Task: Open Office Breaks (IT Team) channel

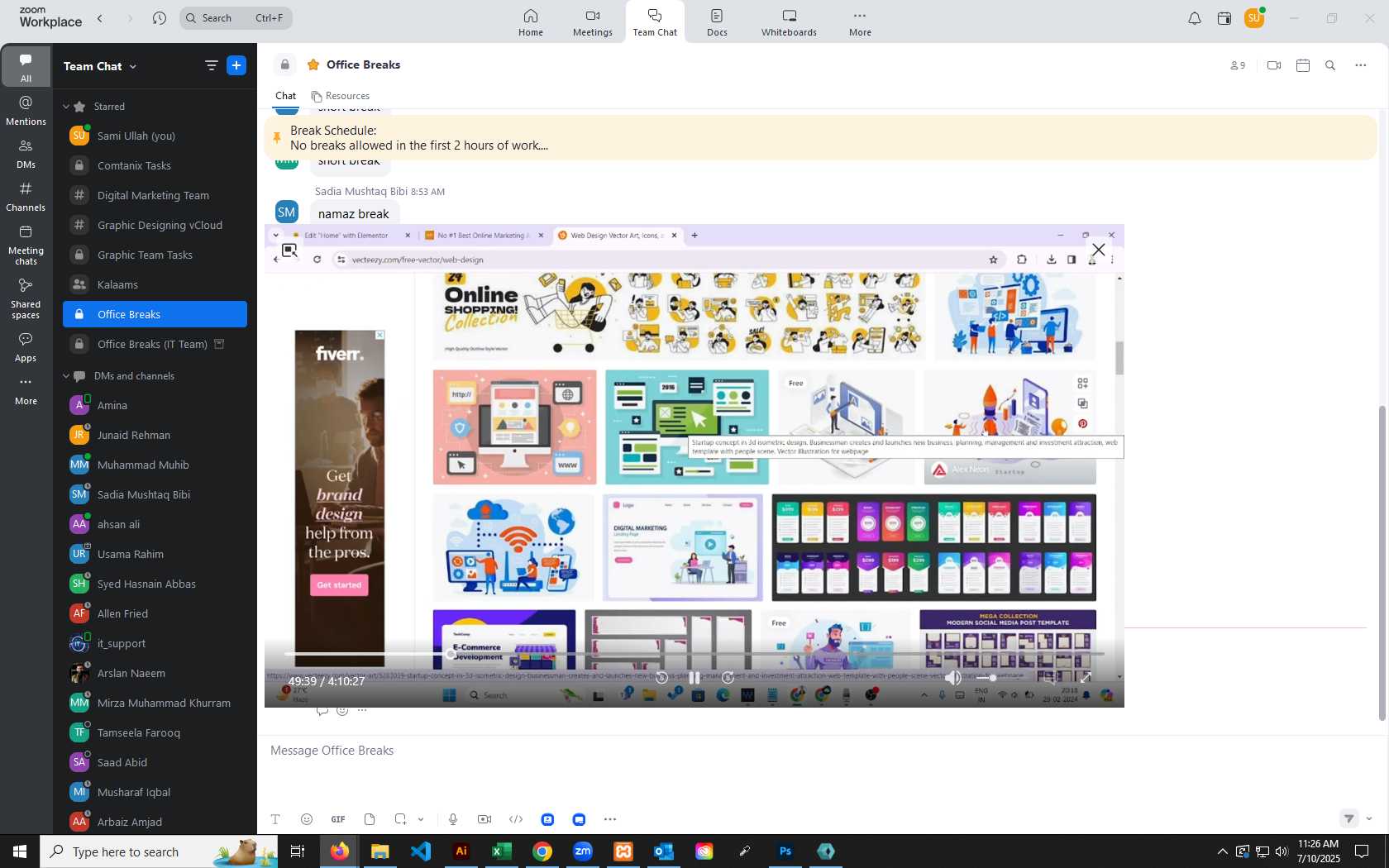Action: 155,344
